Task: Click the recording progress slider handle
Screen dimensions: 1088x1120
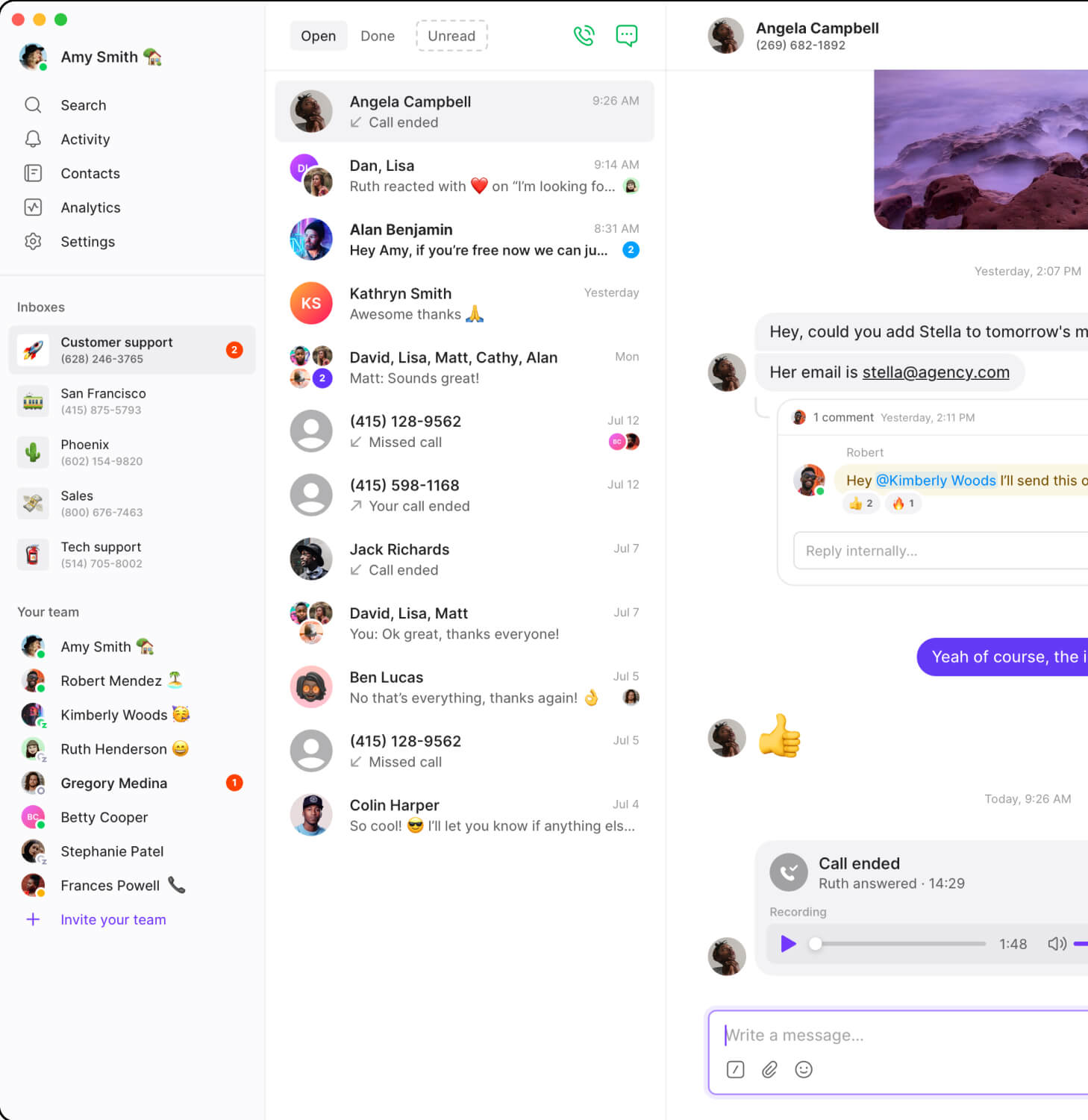Action: point(816,944)
